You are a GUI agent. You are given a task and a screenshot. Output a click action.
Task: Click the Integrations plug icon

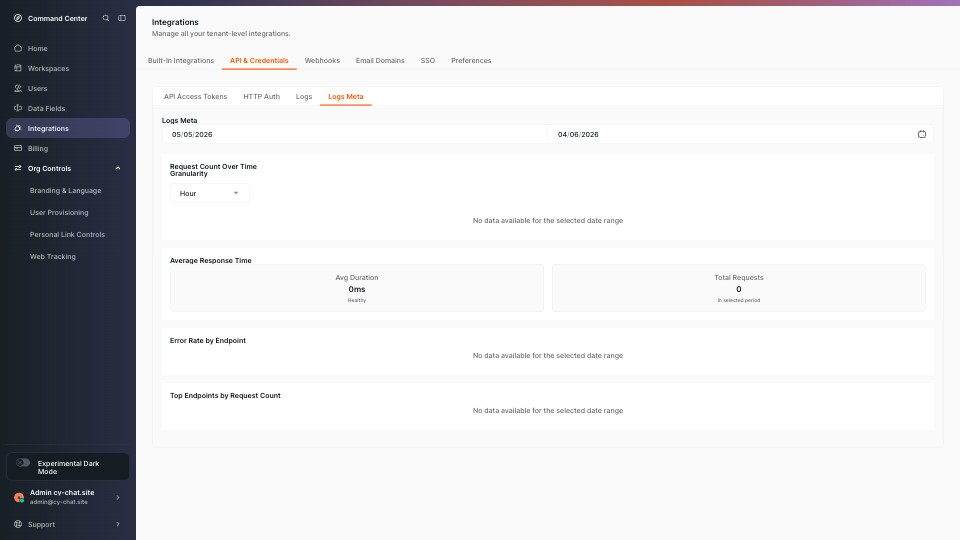[18, 128]
